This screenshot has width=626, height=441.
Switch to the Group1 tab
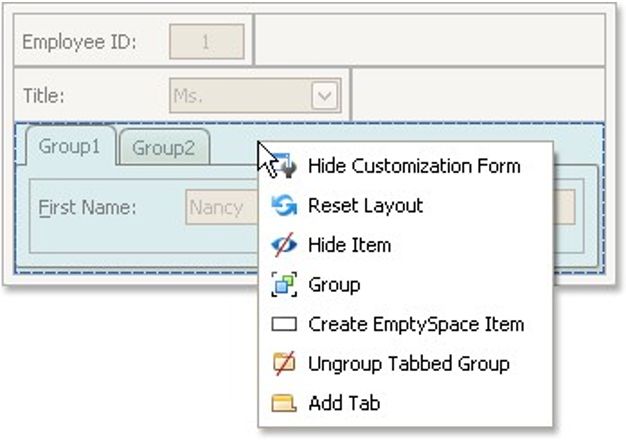tap(69, 147)
